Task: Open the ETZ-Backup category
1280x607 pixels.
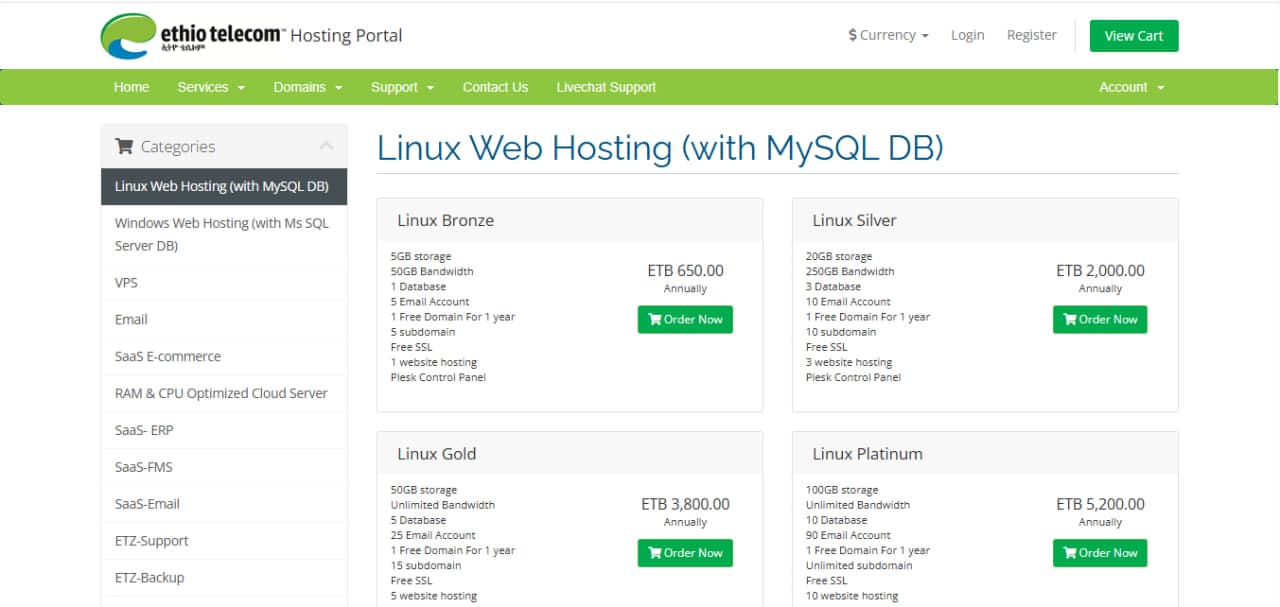Action: (224, 579)
